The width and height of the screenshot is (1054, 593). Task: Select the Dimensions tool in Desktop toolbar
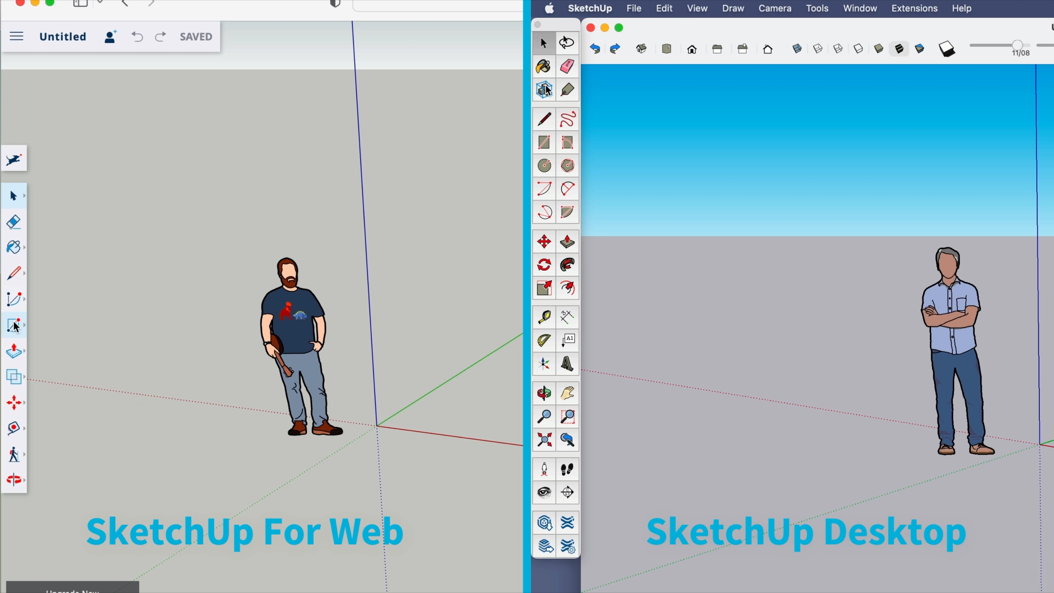tap(567, 317)
